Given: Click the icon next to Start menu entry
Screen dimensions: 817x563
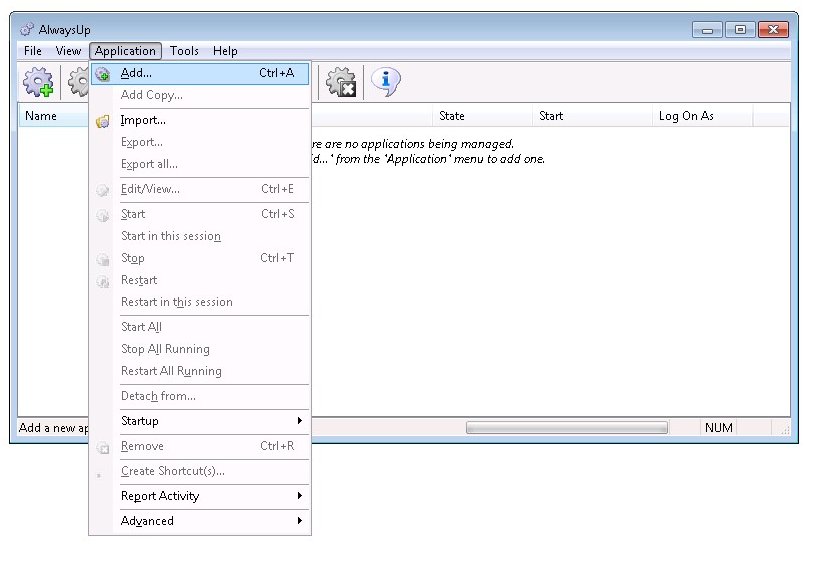Looking at the screenshot, I should (103, 215).
